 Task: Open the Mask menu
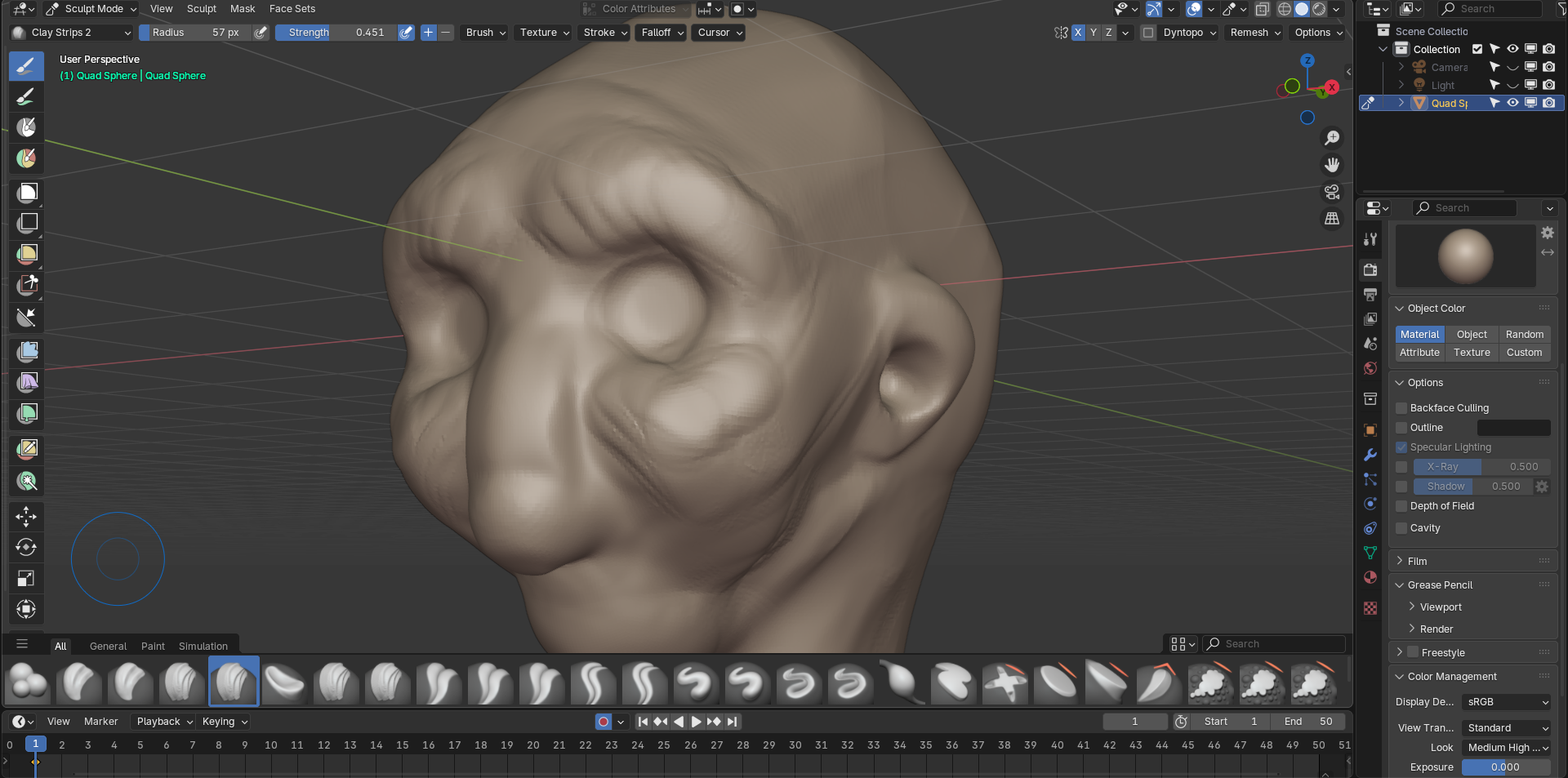[x=243, y=9]
